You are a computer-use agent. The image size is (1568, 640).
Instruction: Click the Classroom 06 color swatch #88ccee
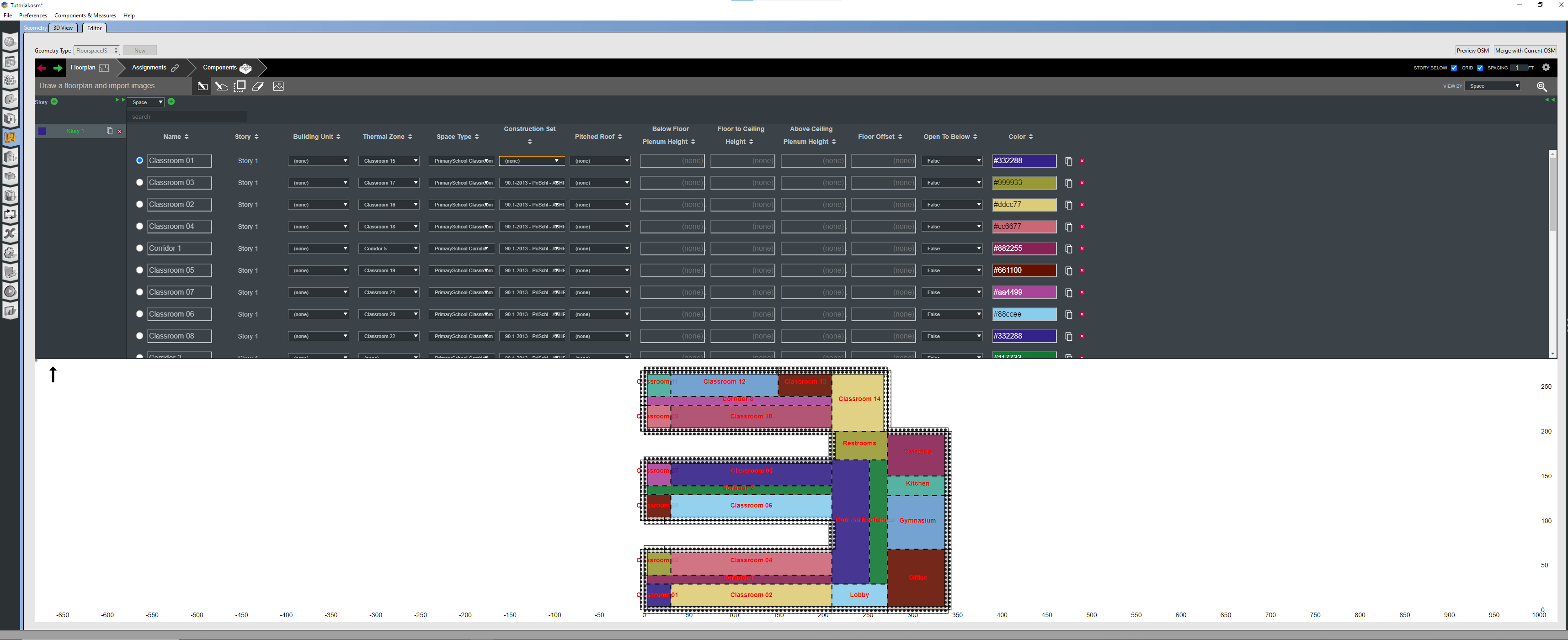pyautogui.click(x=1024, y=315)
